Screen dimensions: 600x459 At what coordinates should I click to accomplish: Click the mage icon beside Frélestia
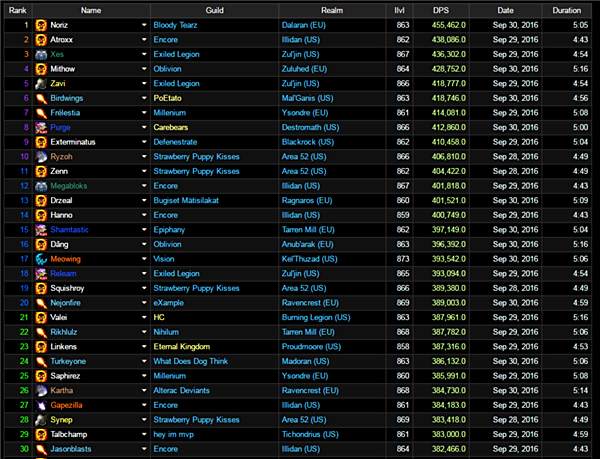tap(41, 113)
